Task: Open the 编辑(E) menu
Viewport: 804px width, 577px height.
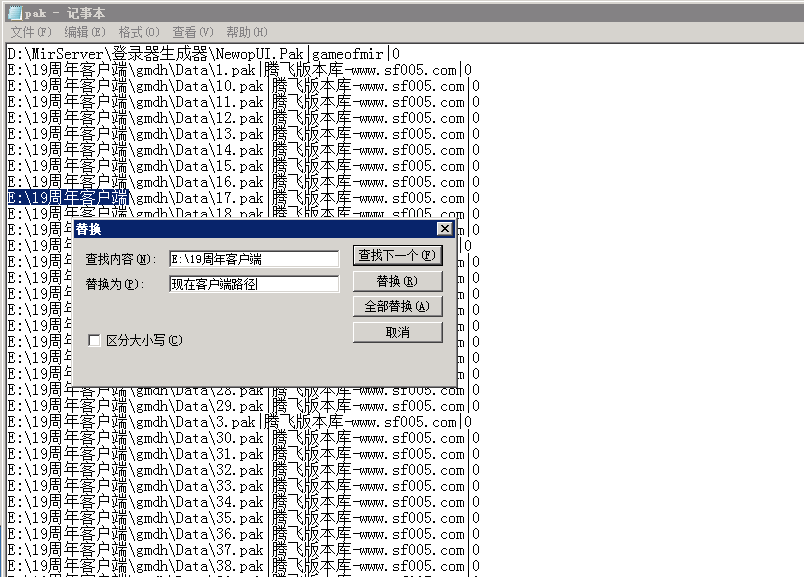Action: click(85, 32)
